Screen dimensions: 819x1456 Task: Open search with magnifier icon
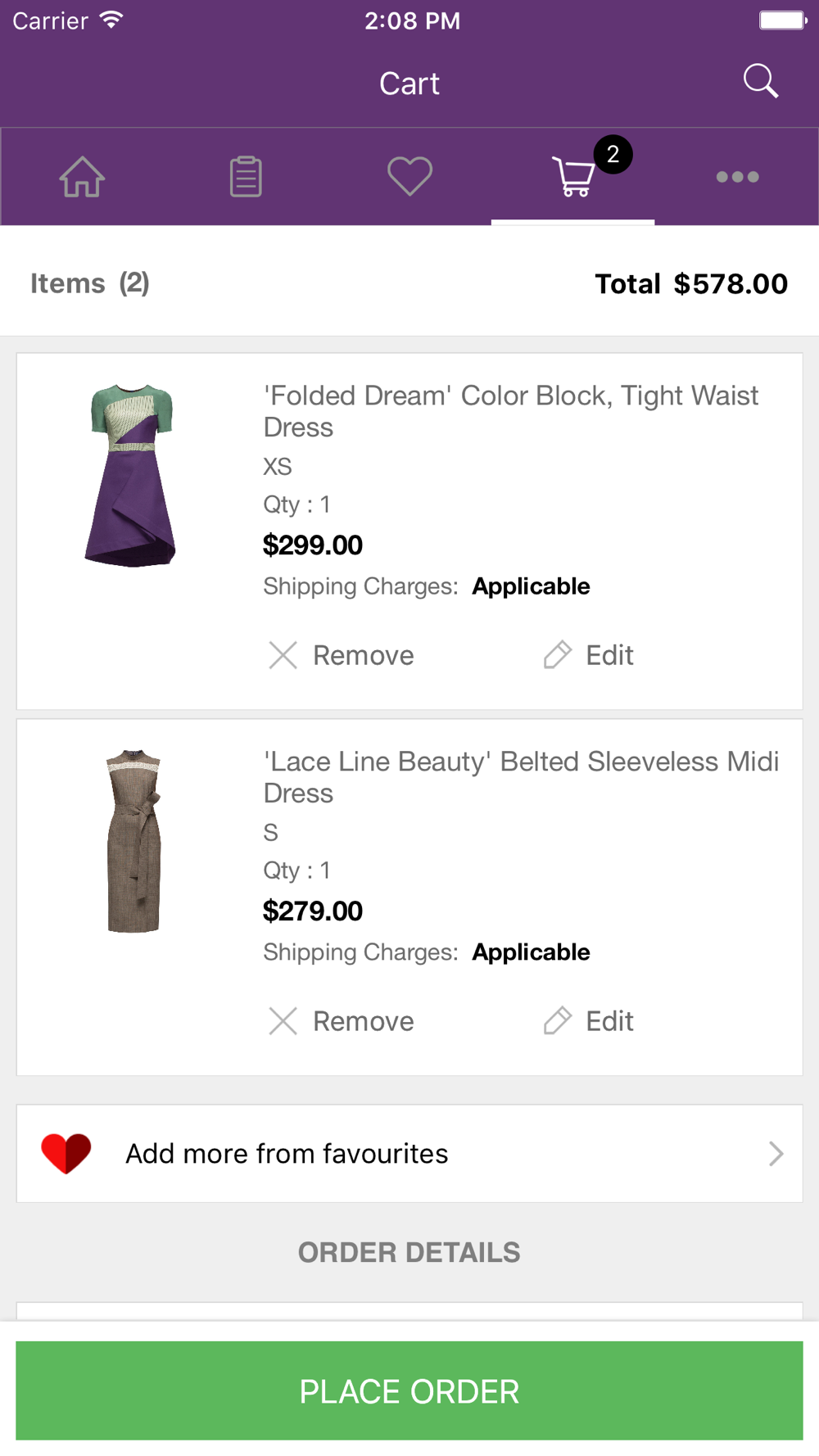[x=760, y=81]
